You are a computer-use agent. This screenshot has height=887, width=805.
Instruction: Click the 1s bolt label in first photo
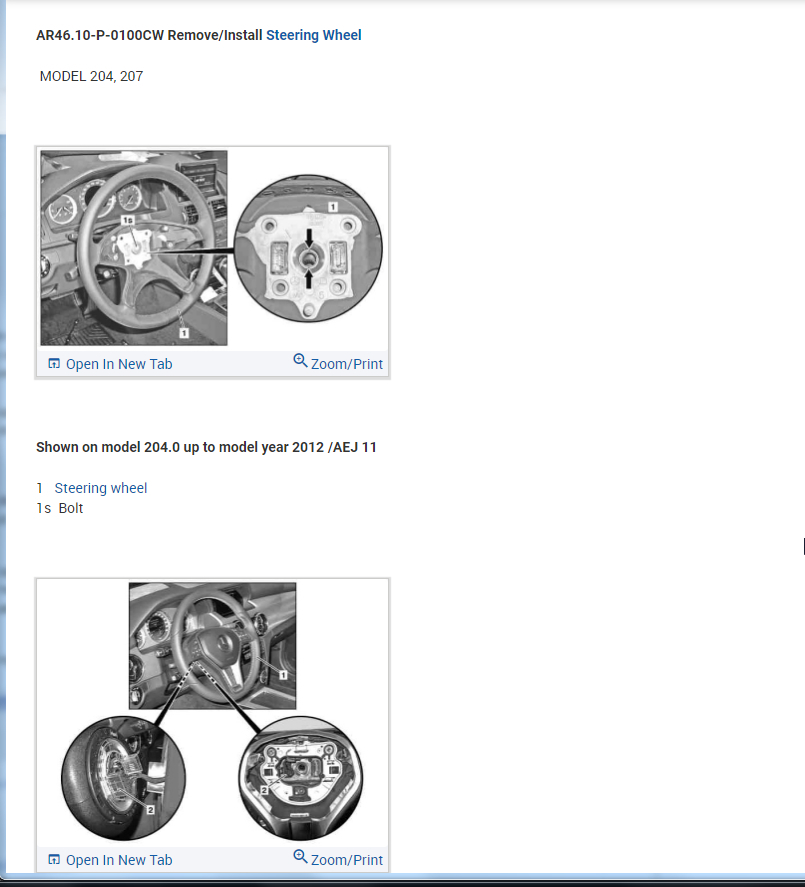coord(128,220)
